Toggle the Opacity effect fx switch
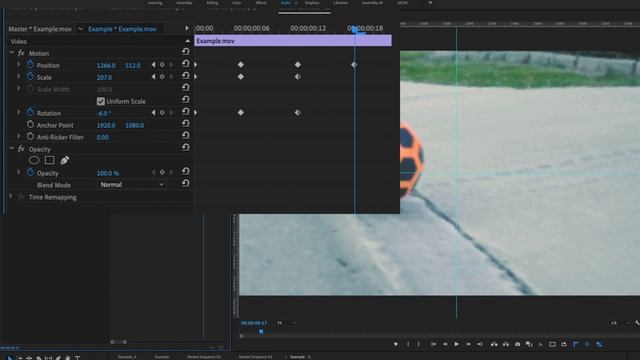 pyautogui.click(x=21, y=149)
